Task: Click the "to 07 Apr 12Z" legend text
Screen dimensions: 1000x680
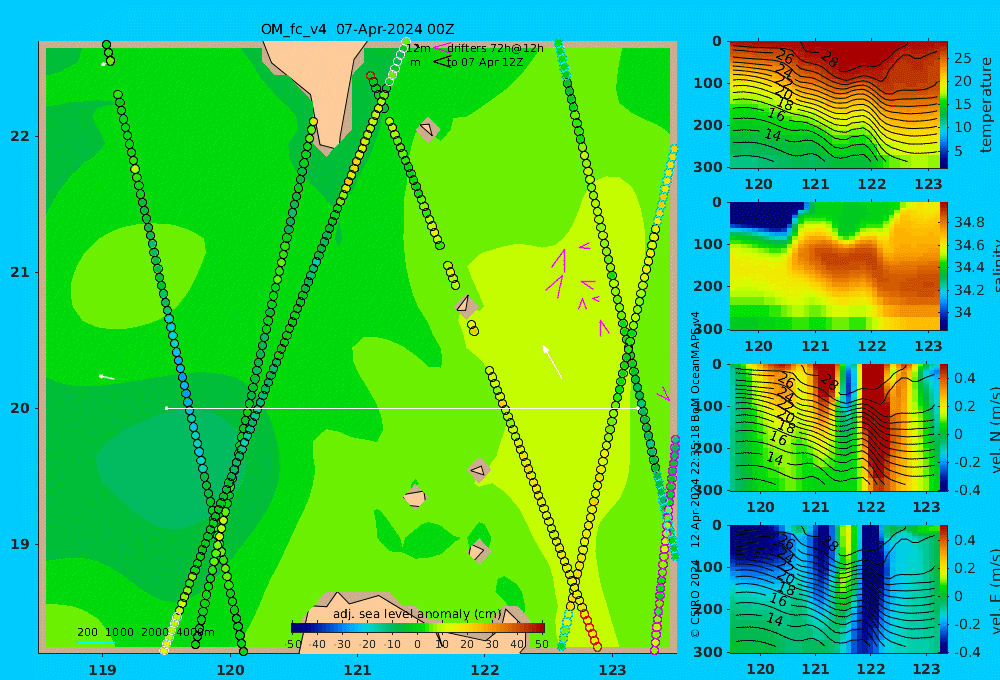Action: 485,63
